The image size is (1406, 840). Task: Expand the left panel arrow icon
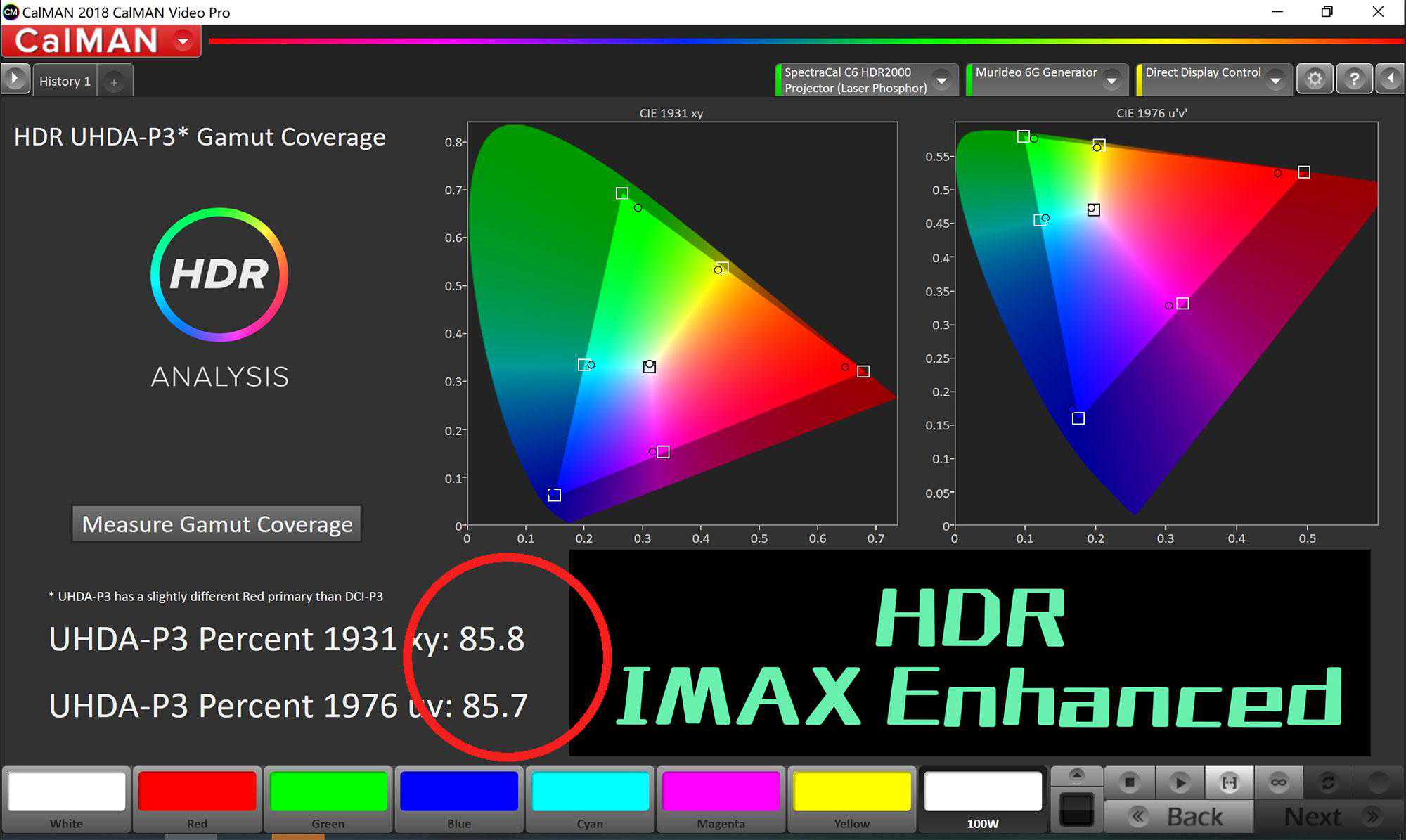pos(15,79)
